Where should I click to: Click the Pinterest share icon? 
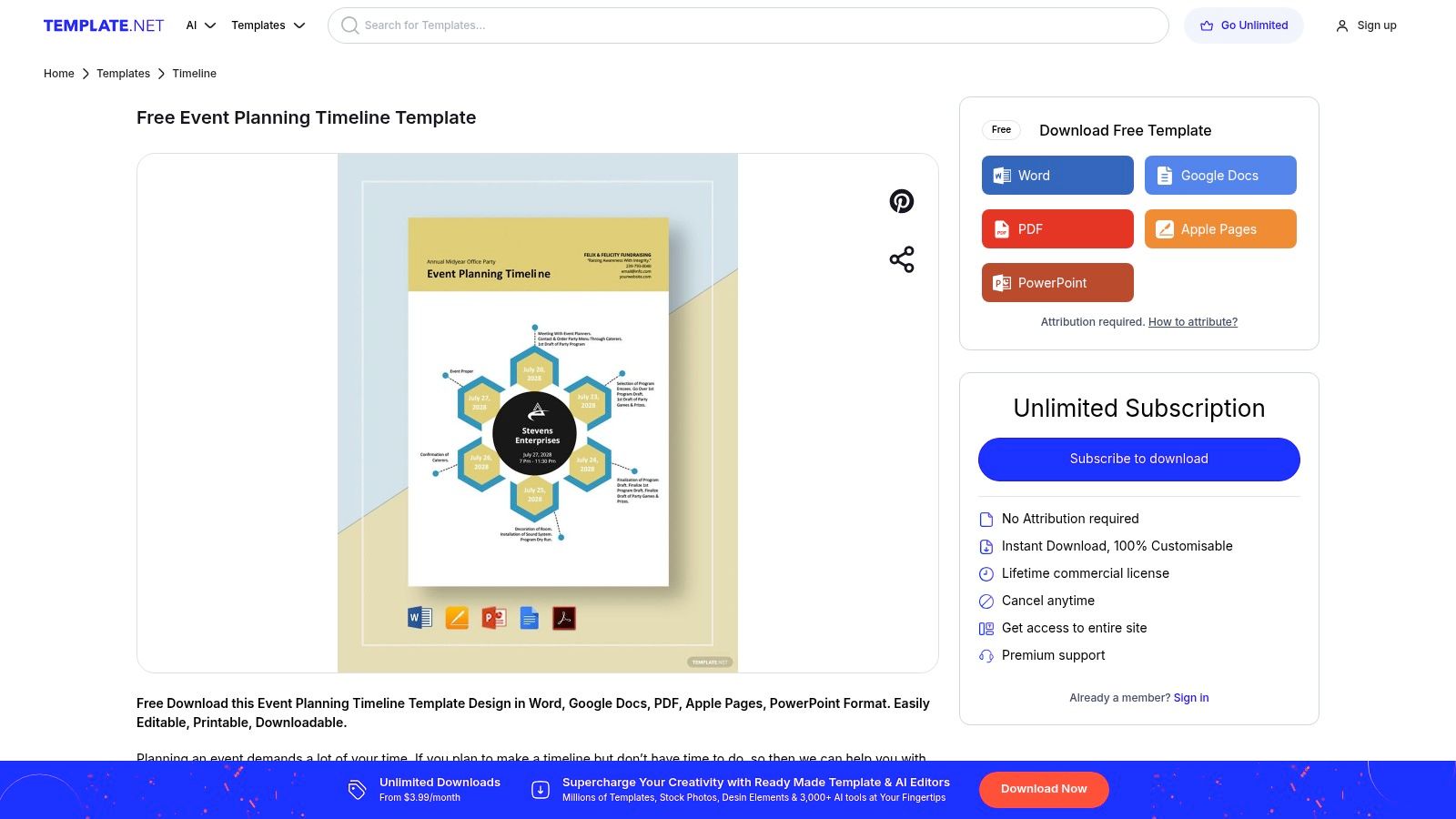click(901, 201)
